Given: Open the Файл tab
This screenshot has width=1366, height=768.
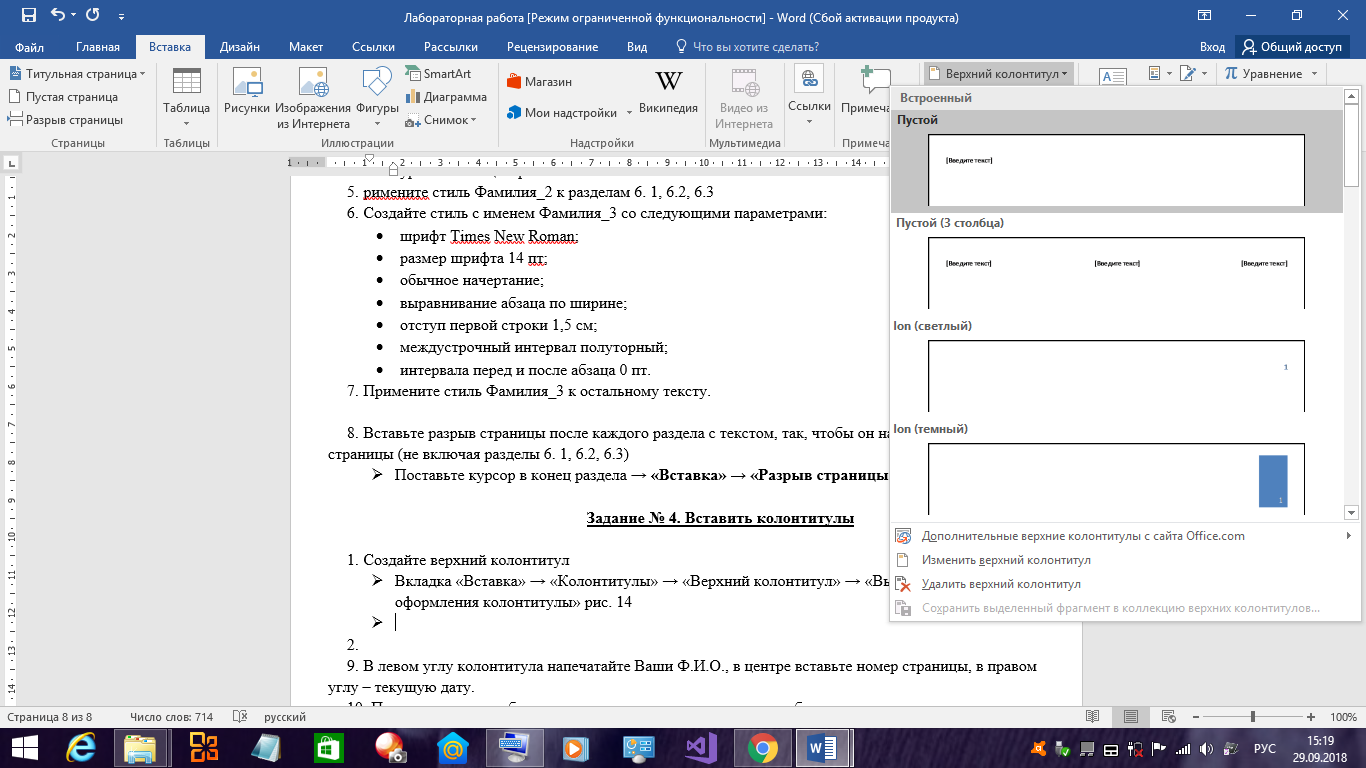Looking at the screenshot, I should coord(29,47).
